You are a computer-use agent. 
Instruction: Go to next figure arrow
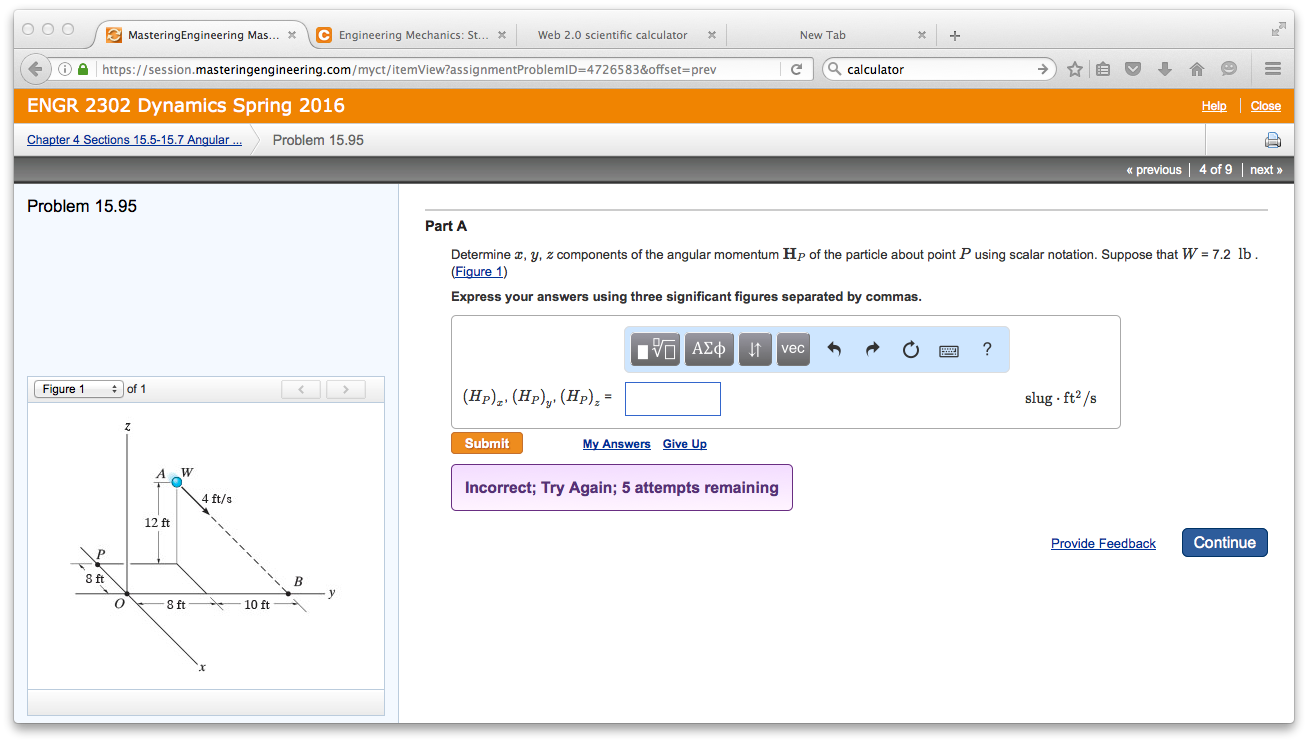click(x=345, y=389)
